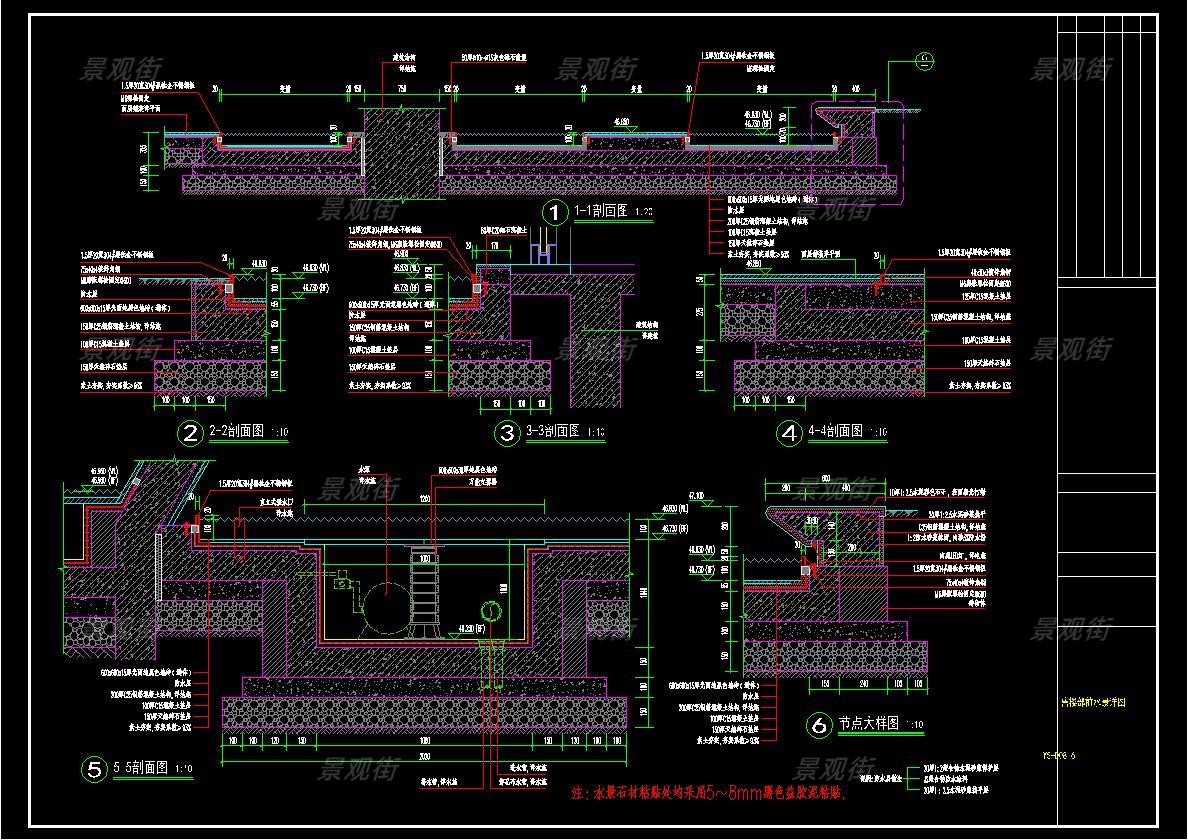Select the 47.100 elevation mark in the node detail
The height and width of the screenshot is (840, 1188).
pos(695,495)
